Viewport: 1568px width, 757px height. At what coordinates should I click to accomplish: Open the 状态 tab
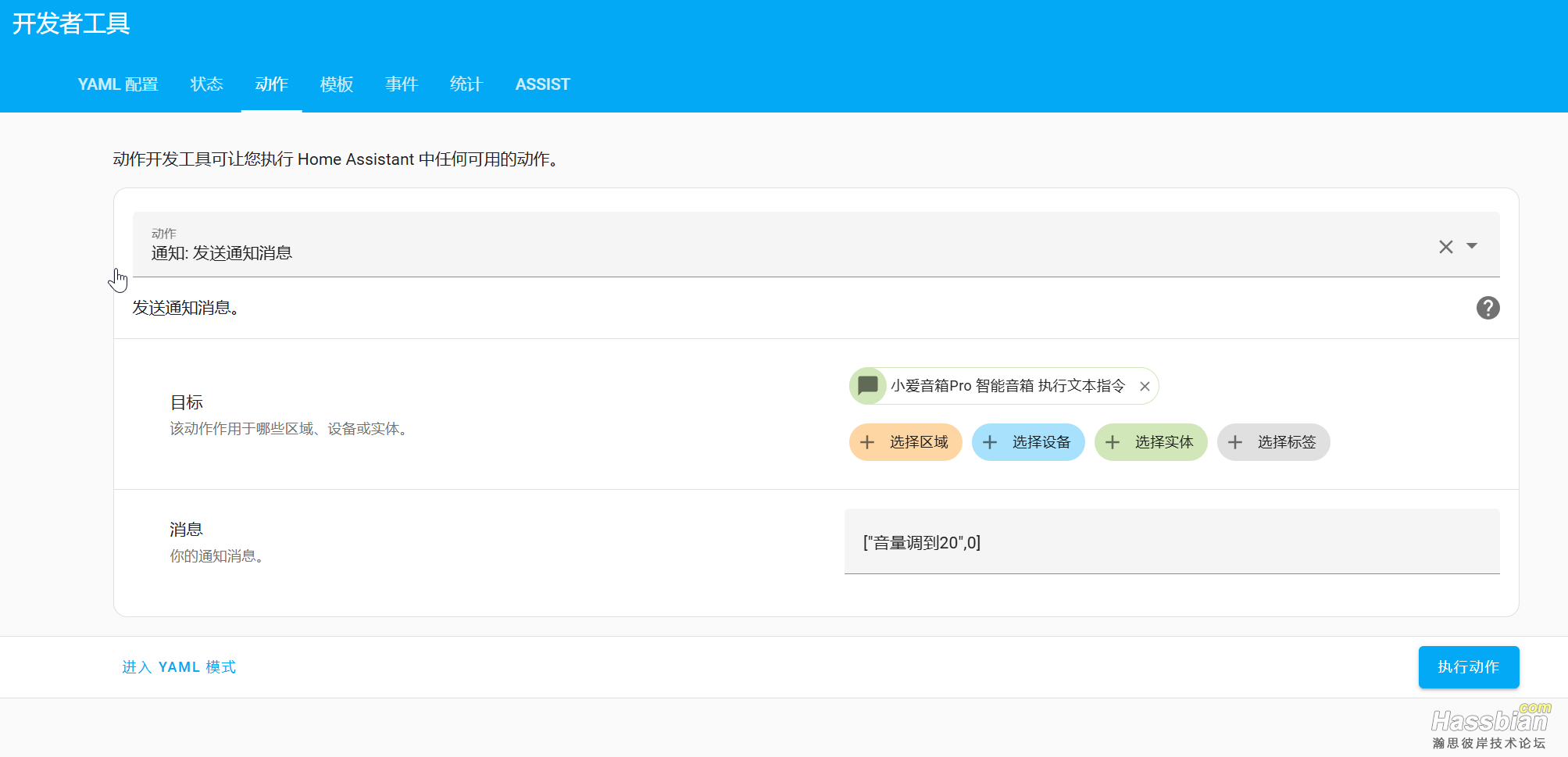tap(207, 84)
